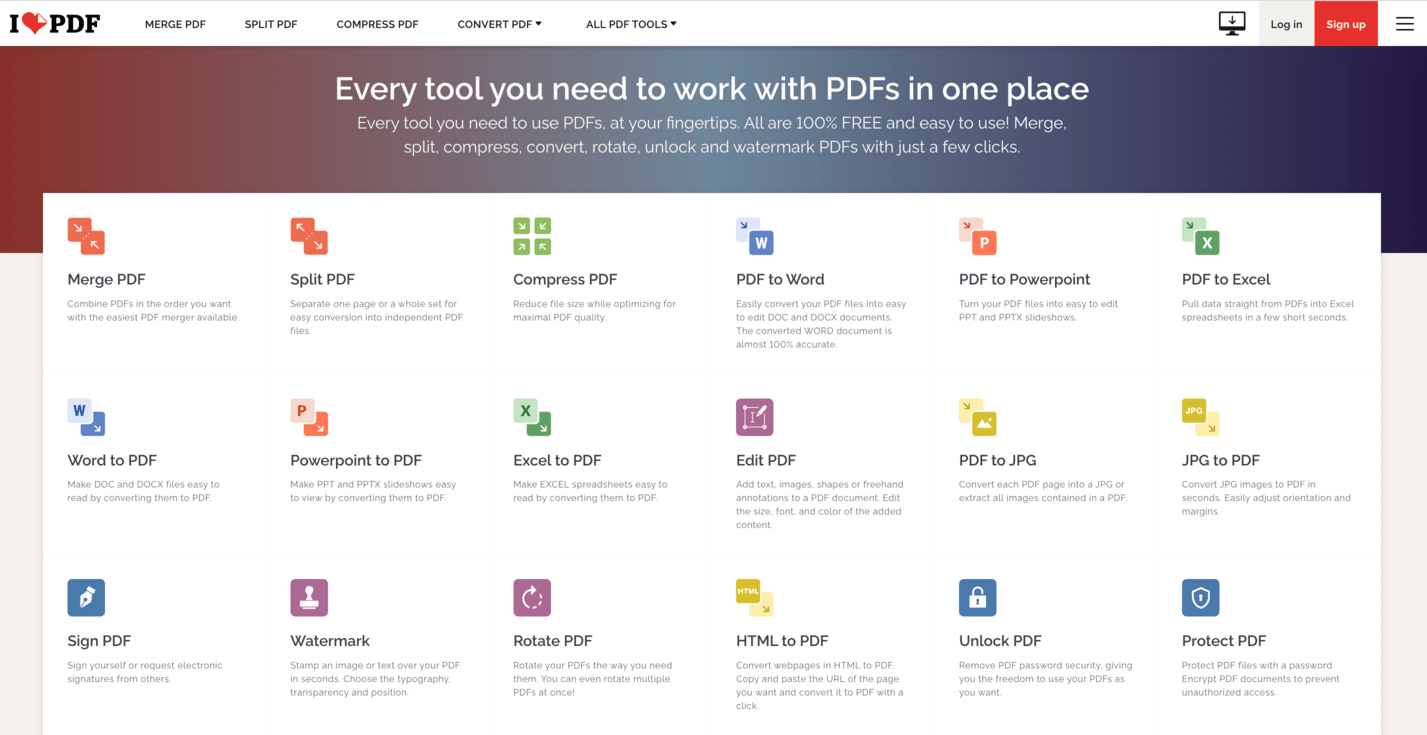This screenshot has height=735, width=1427.
Task: Open the Unlock PDF title link
Action: pos(1000,641)
